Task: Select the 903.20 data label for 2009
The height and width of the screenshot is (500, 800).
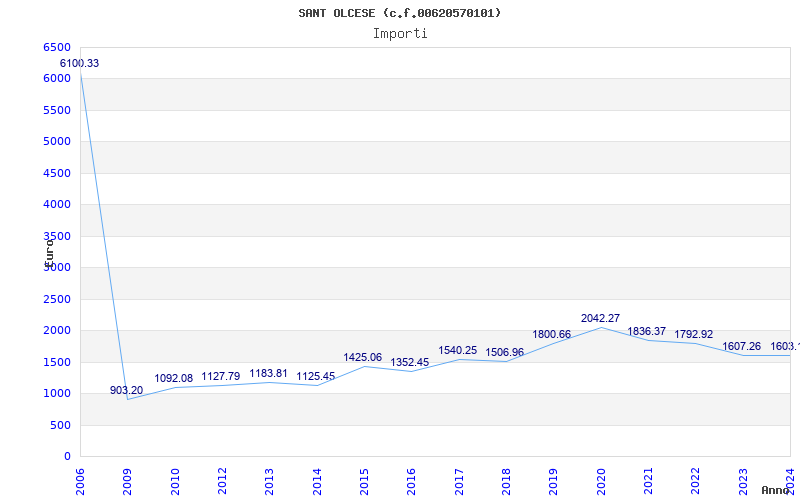Action: pos(127,390)
